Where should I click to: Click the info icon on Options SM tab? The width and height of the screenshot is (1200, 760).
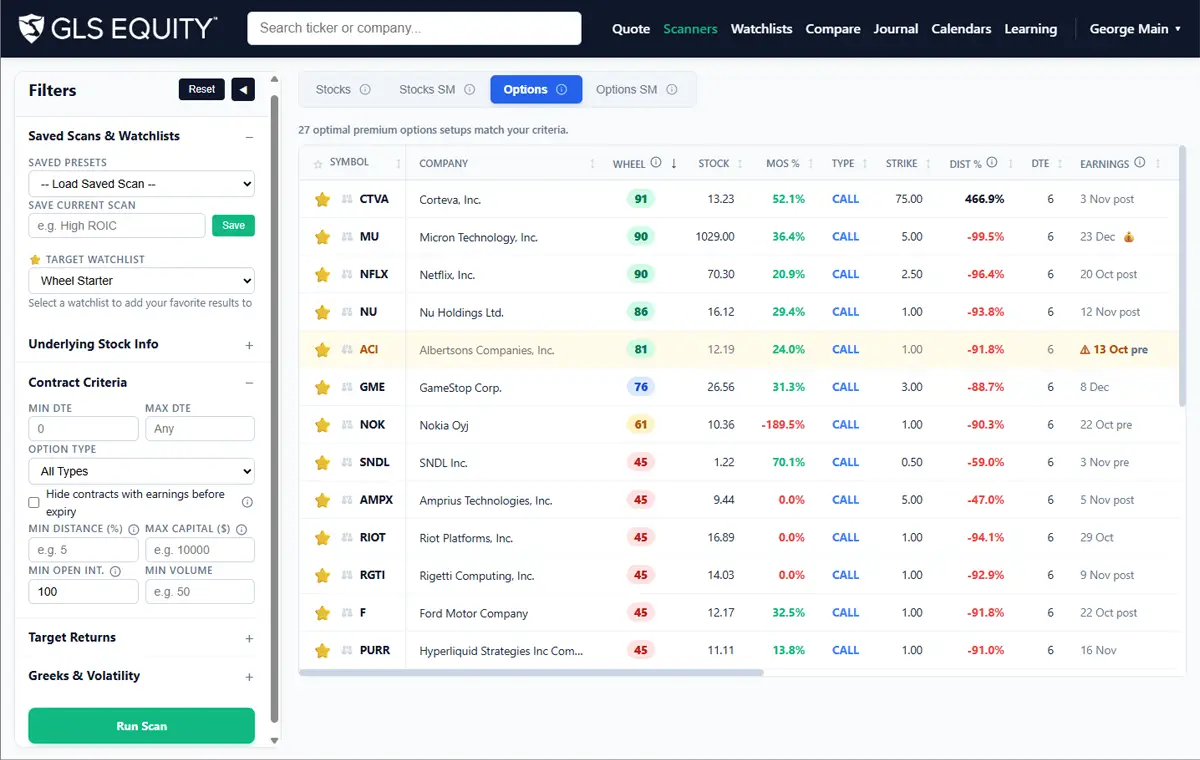(x=672, y=90)
